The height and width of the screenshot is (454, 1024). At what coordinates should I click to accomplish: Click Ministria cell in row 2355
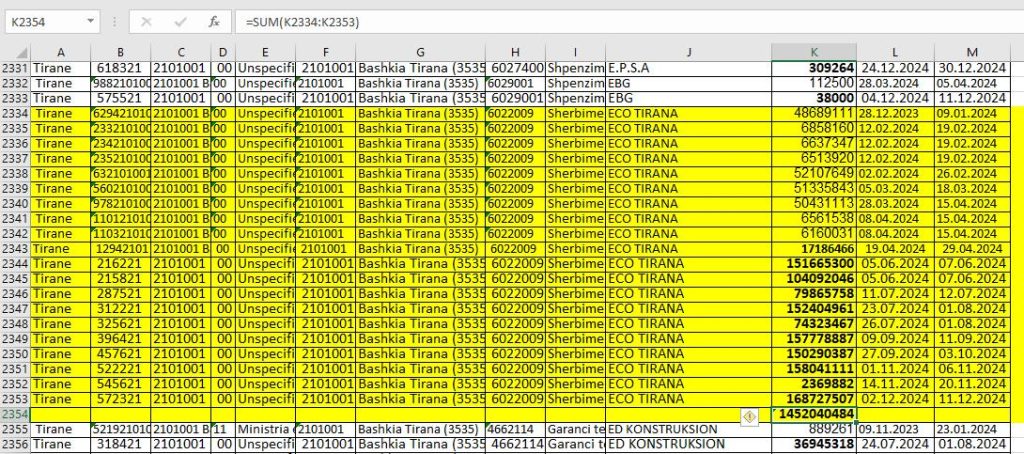pyautogui.click(x=265, y=429)
